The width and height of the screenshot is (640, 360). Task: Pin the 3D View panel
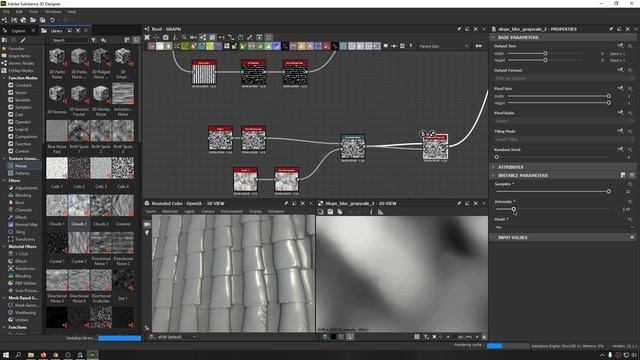click(286, 203)
